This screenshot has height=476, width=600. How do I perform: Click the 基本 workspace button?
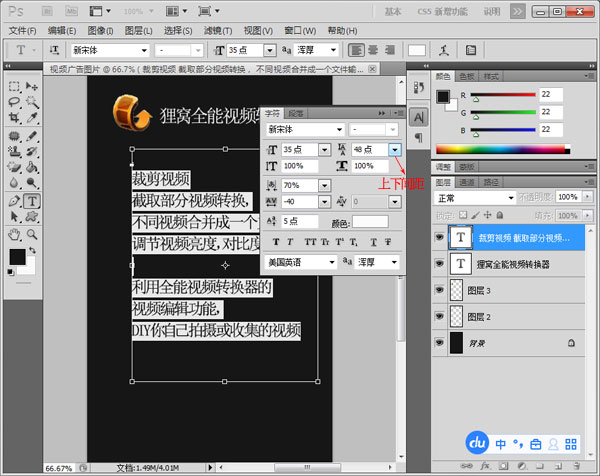(x=393, y=12)
